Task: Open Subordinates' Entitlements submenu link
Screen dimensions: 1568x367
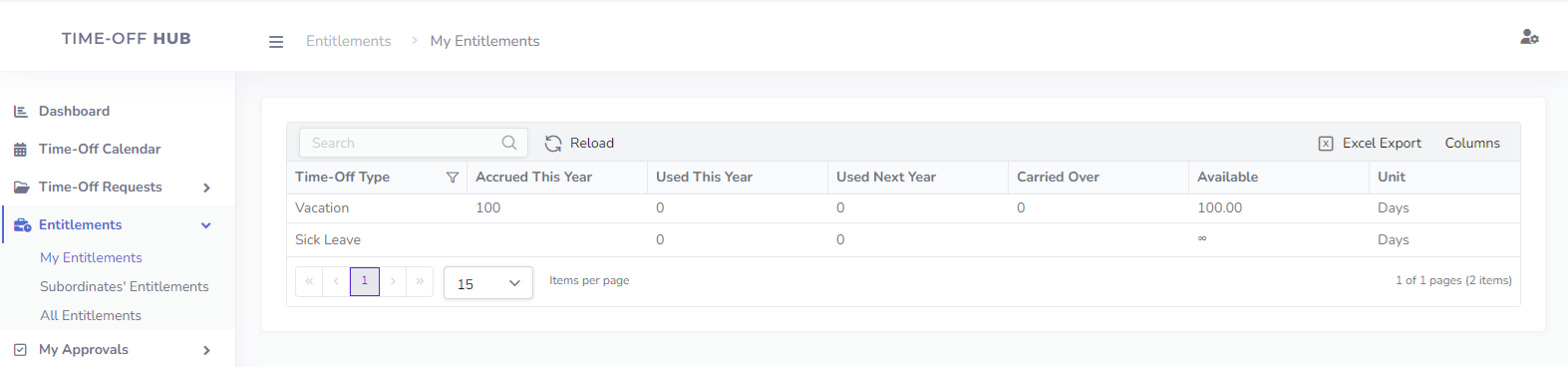Action: [125, 287]
